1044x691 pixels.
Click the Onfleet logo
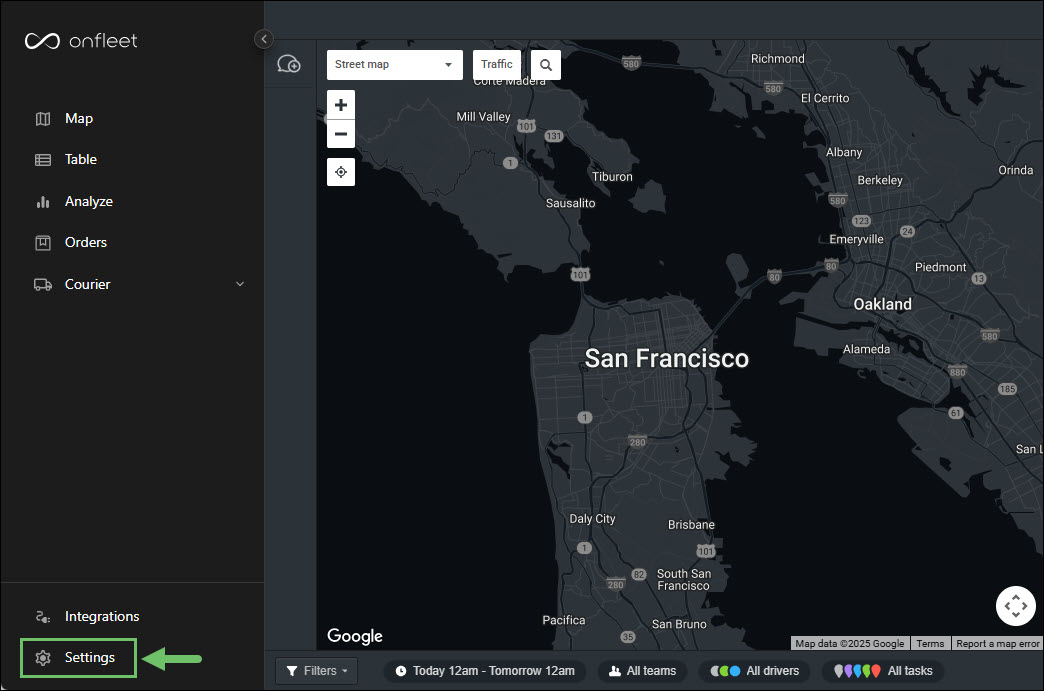(x=81, y=41)
